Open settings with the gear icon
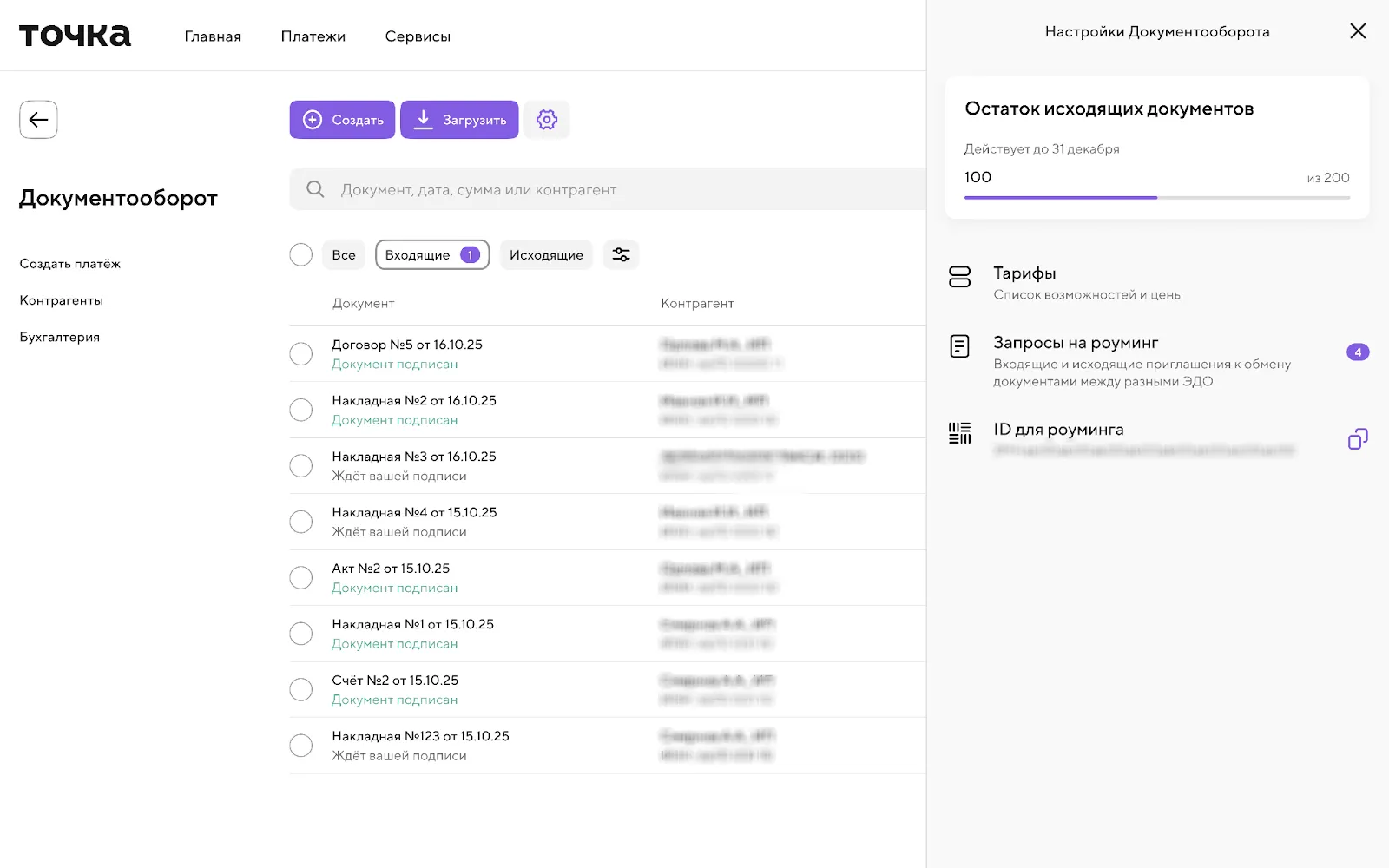1389x868 pixels. (546, 120)
